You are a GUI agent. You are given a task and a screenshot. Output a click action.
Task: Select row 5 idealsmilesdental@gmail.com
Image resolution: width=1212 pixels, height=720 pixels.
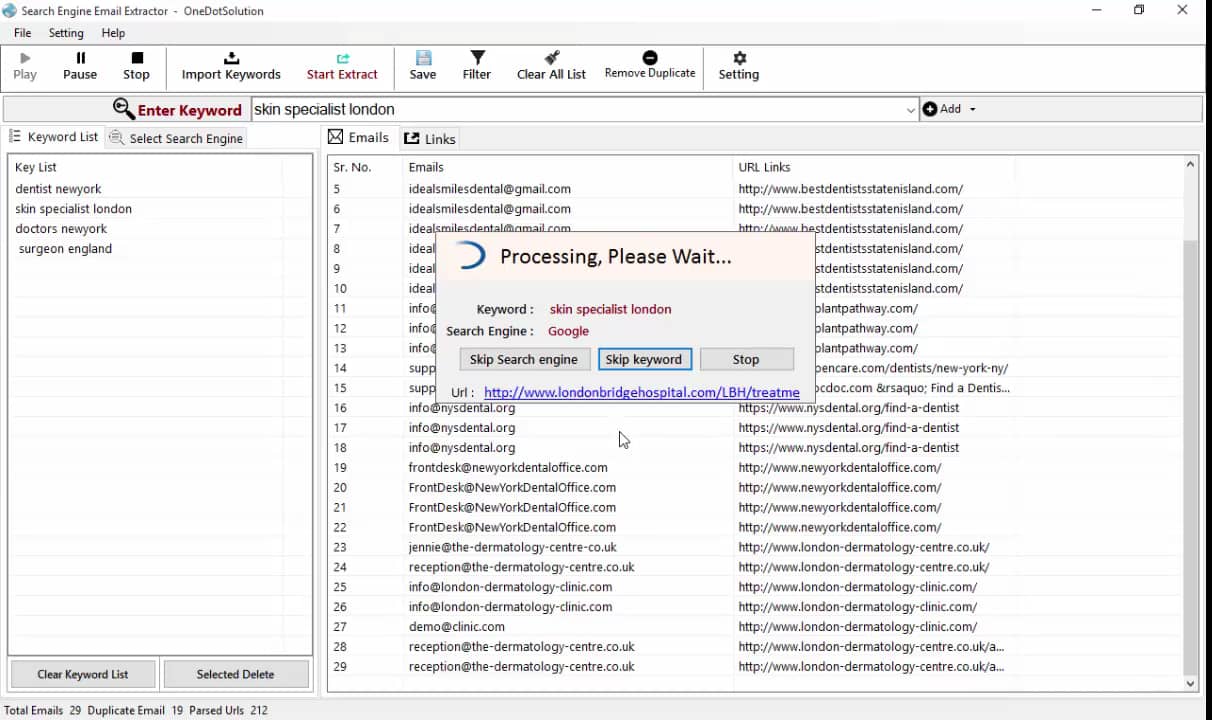(489, 188)
